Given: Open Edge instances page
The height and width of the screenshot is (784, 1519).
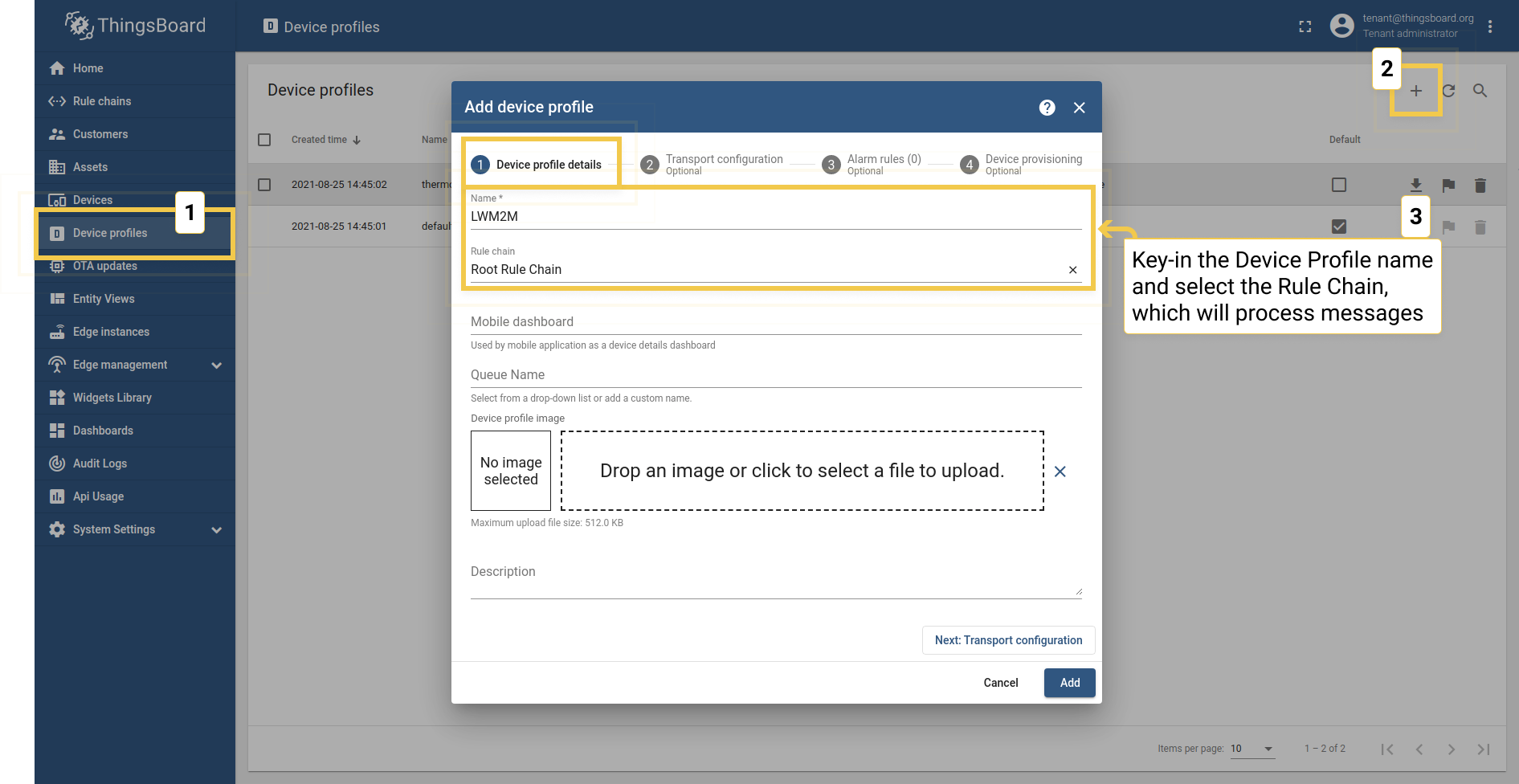Looking at the screenshot, I should point(135,332).
